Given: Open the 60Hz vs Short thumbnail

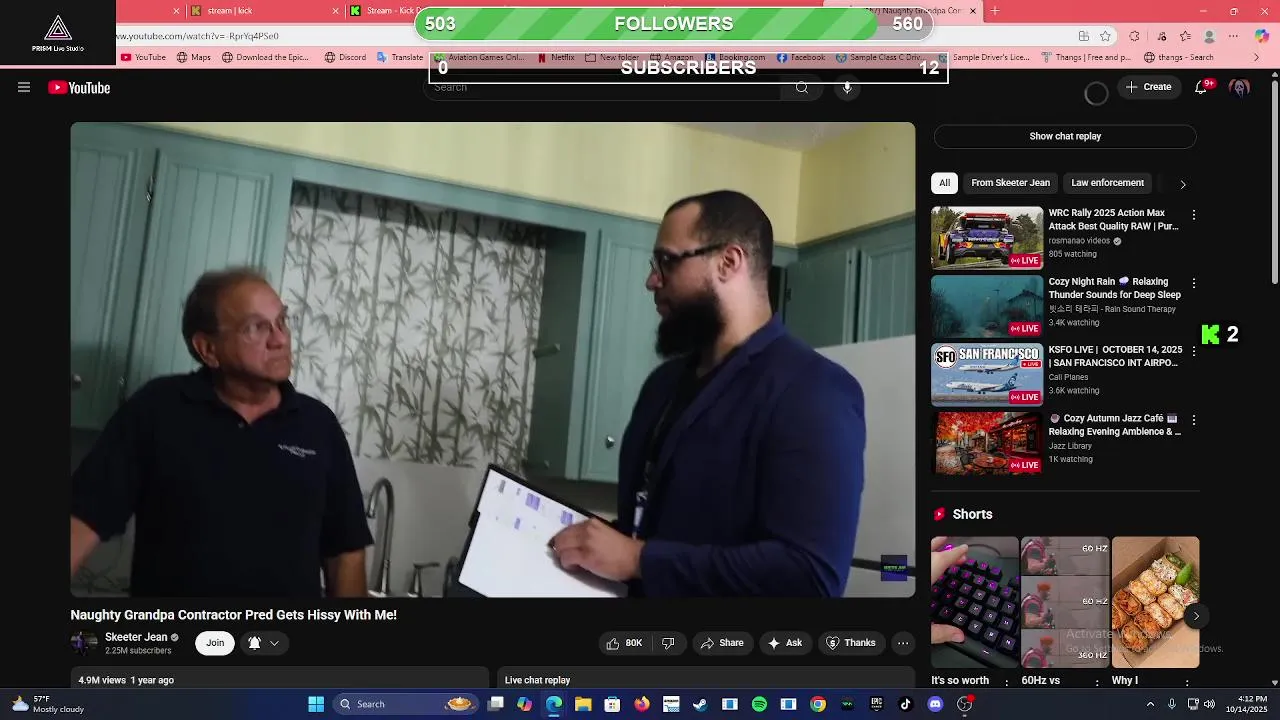Looking at the screenshot, I should (x=1064, y=602).
